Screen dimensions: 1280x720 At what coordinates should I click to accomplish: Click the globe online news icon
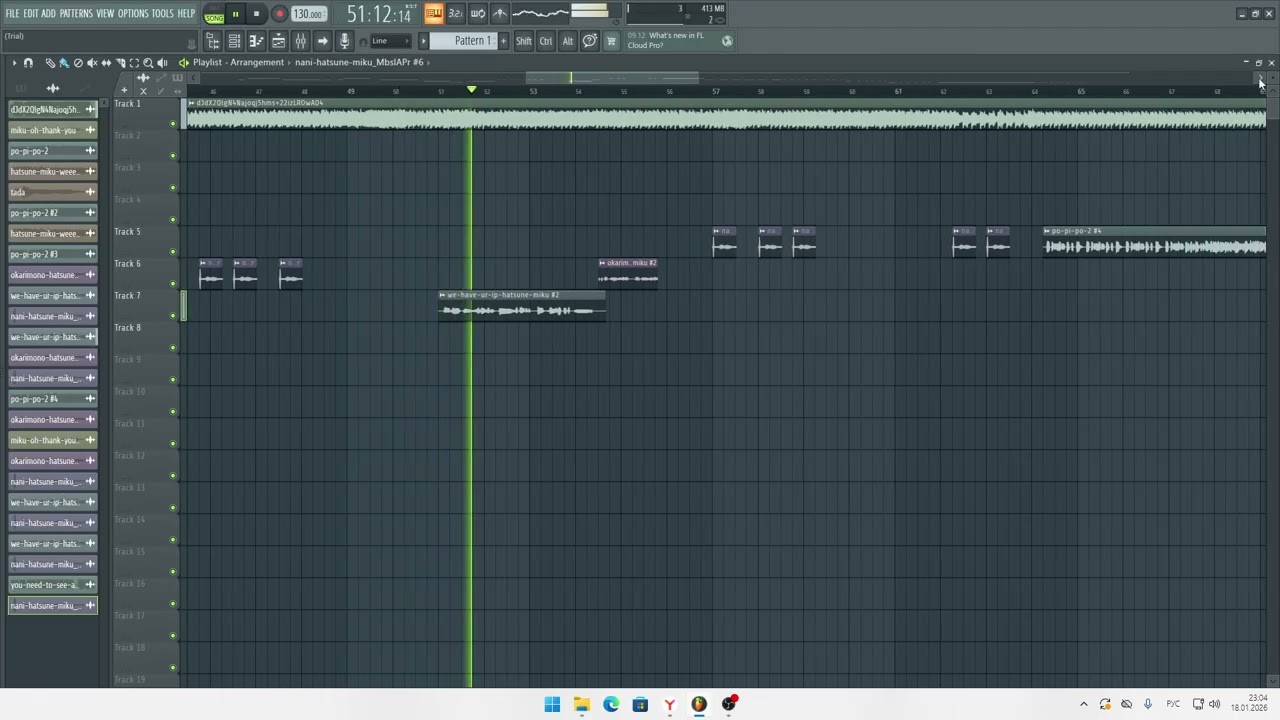[x=727, y=41]
